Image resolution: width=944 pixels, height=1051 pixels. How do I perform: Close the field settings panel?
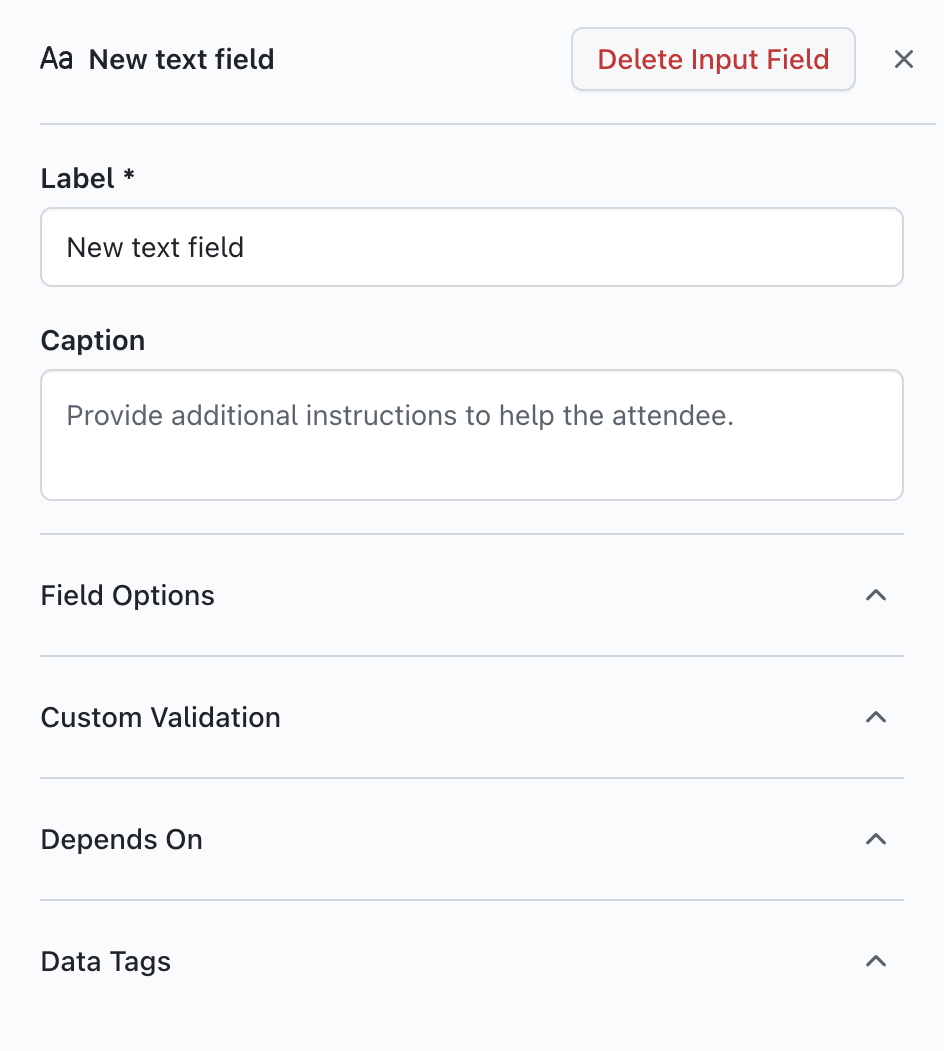pyautogui.click(x=904, y=60)
